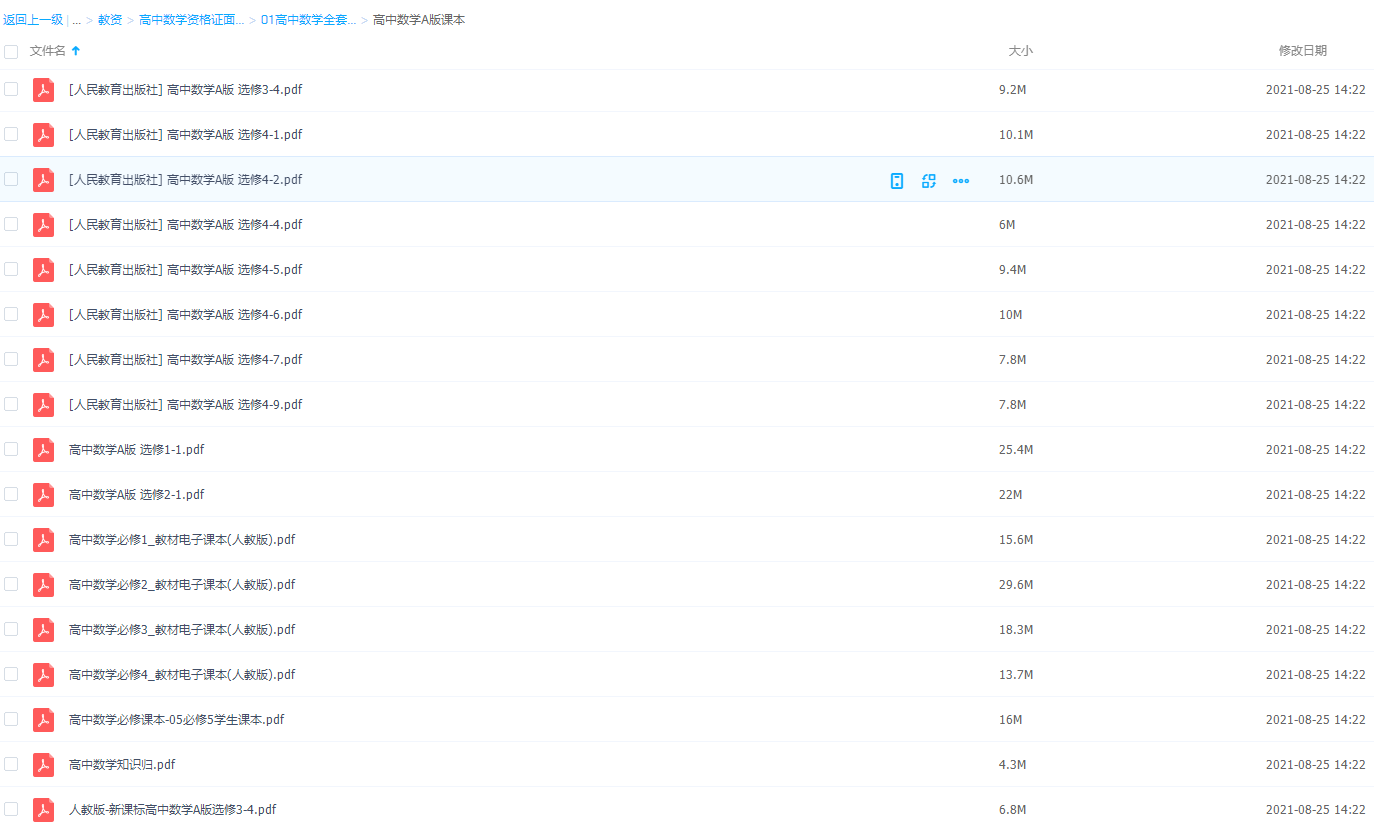Open more options for 选修4-2.pdf
This screenshot has height=826, width=1374.
coord(961,181)
